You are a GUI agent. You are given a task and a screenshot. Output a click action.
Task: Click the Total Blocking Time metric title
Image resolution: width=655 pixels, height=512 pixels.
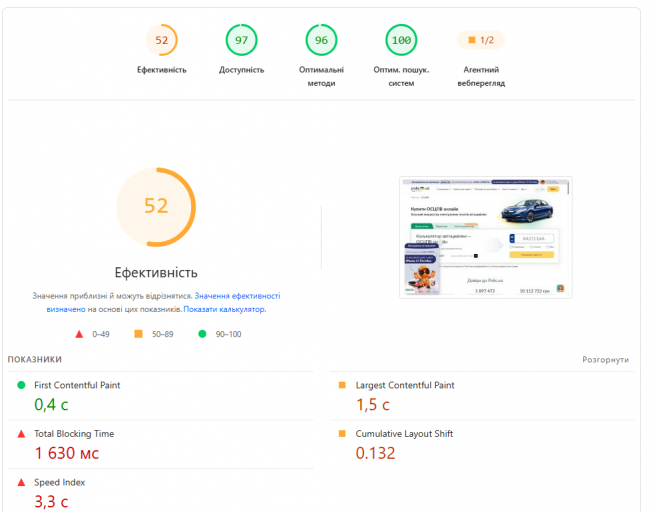point(74,434)
